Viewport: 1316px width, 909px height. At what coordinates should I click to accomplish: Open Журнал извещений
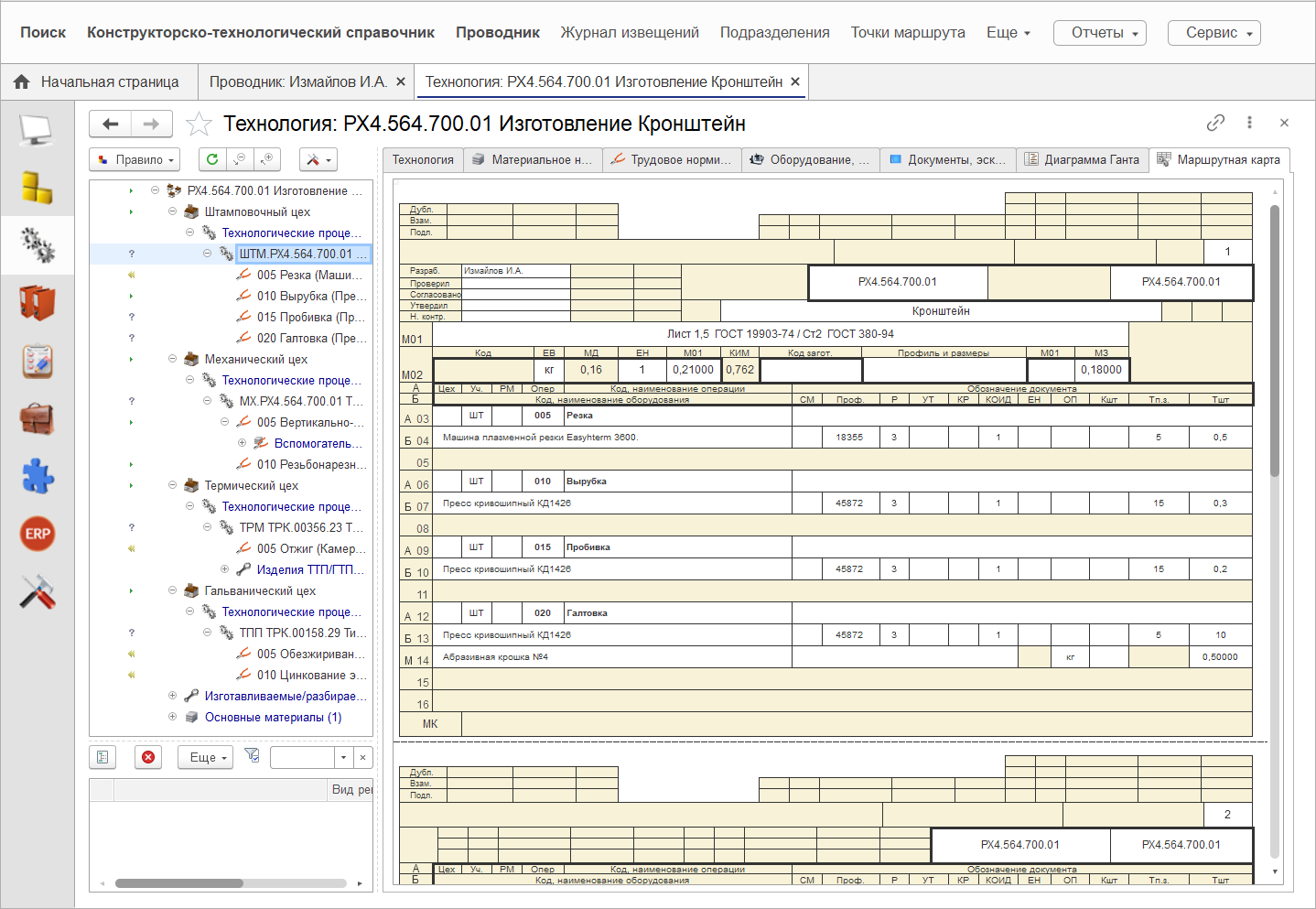(630, 32)
